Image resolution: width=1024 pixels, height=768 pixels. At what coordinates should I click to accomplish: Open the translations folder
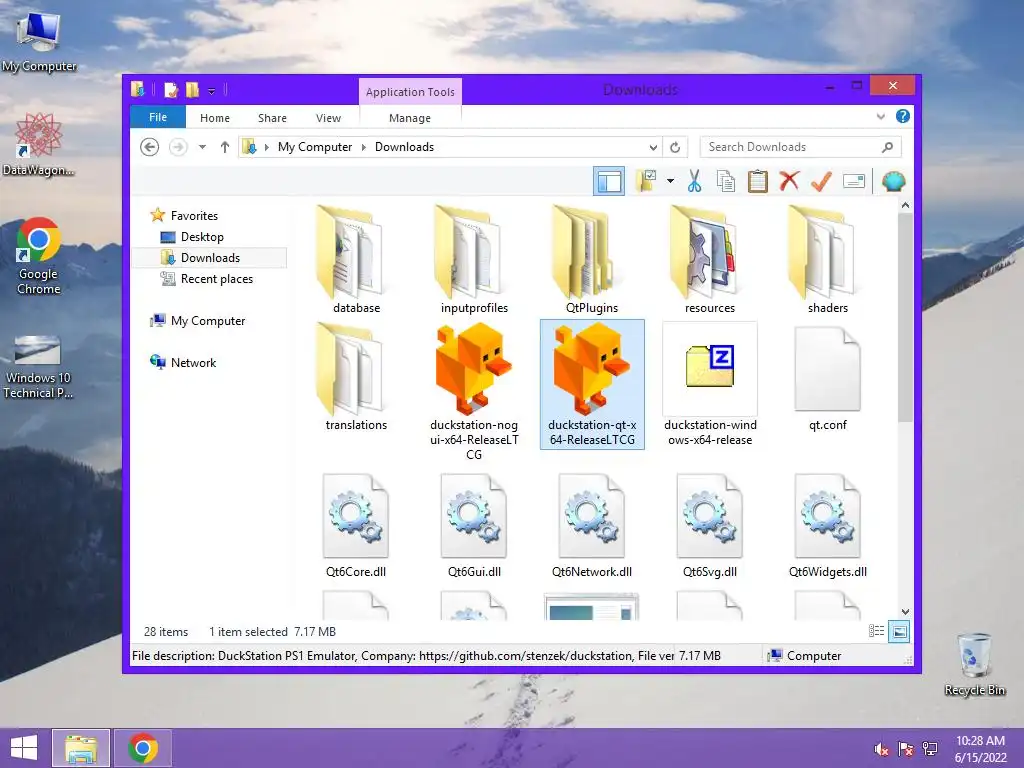point(356,377)
